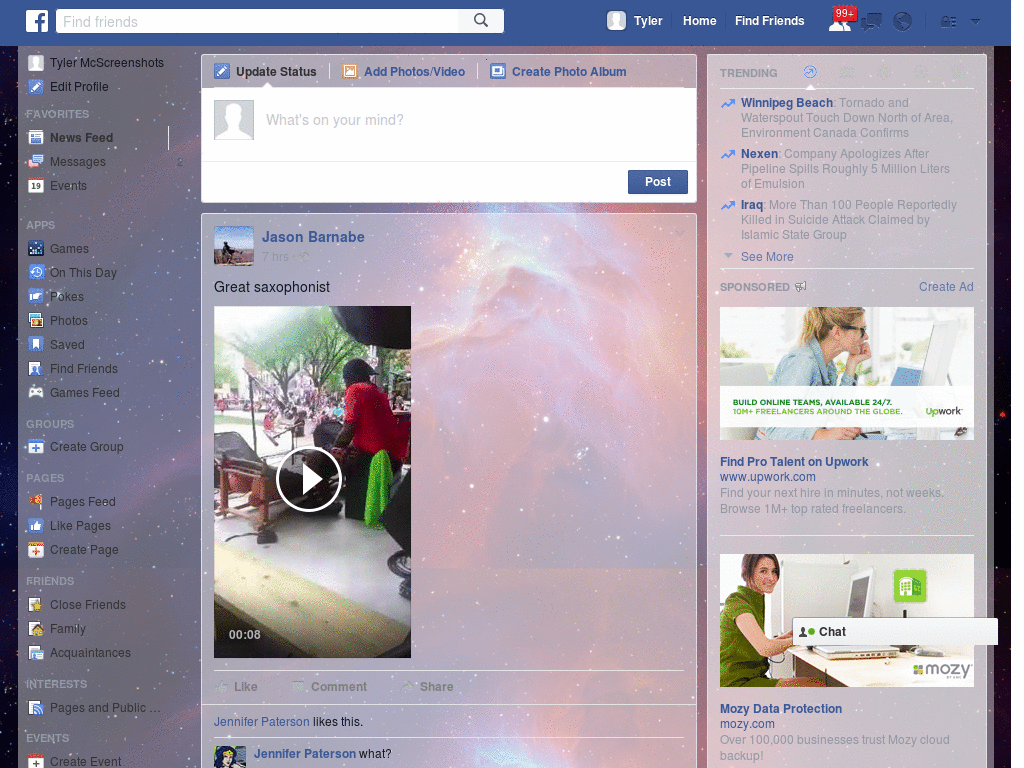Click Close Friends star icon
The image size is (1024, 768).
pos(36,605)
